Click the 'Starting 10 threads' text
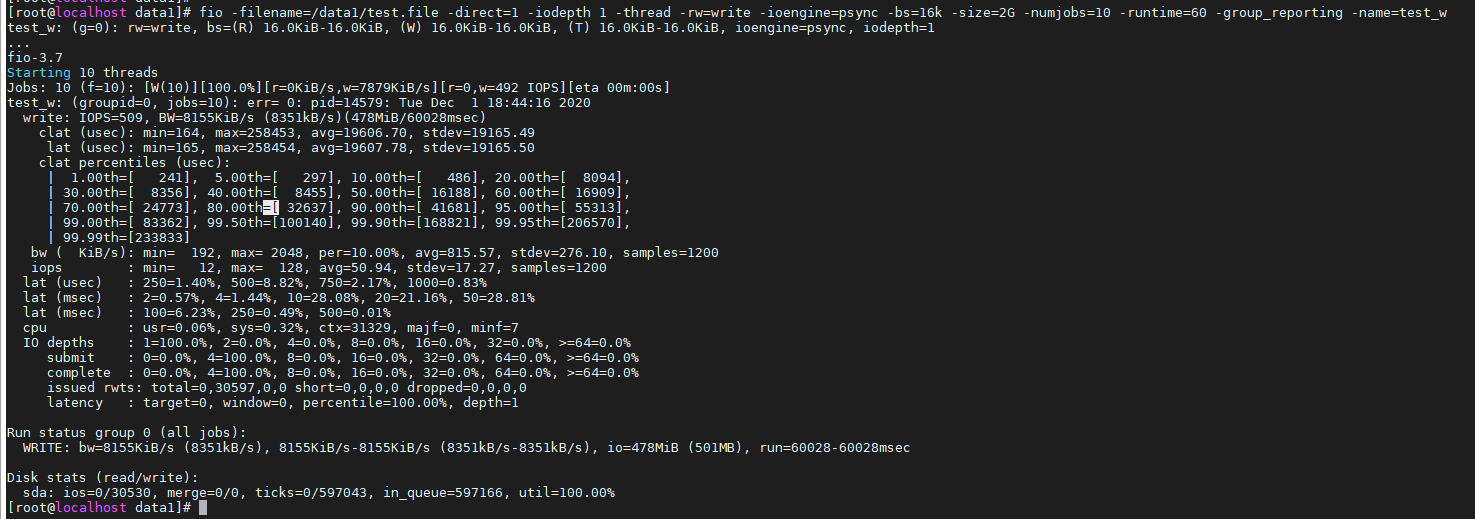Image resolution: width=1475 pixels, height=519 pixels. 82,73
